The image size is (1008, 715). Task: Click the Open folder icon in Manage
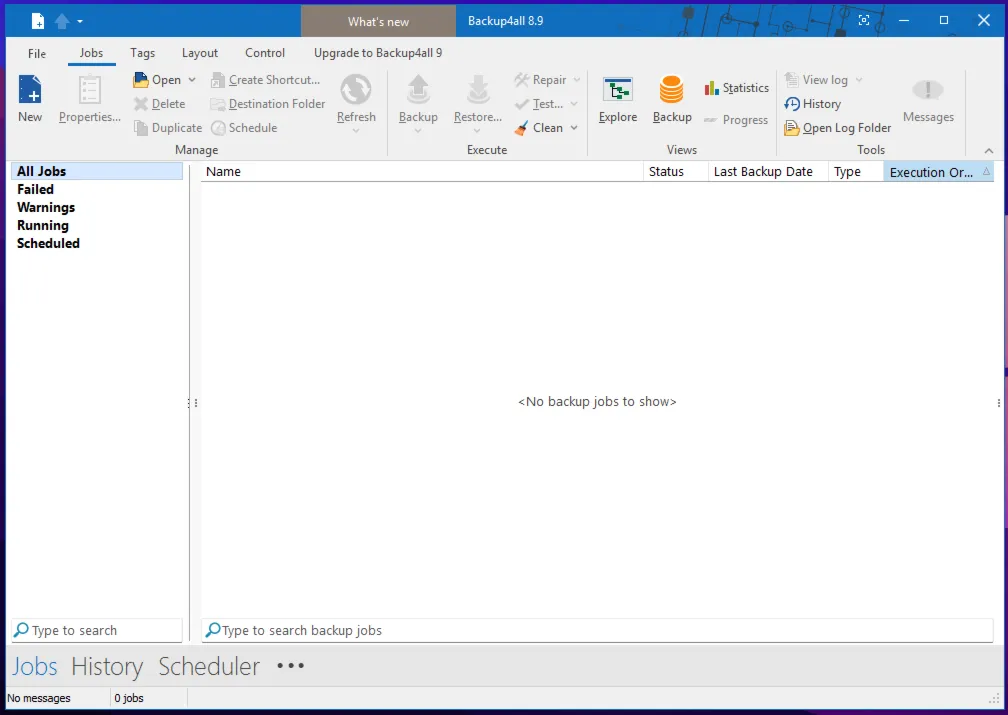[x=141, y=80]
